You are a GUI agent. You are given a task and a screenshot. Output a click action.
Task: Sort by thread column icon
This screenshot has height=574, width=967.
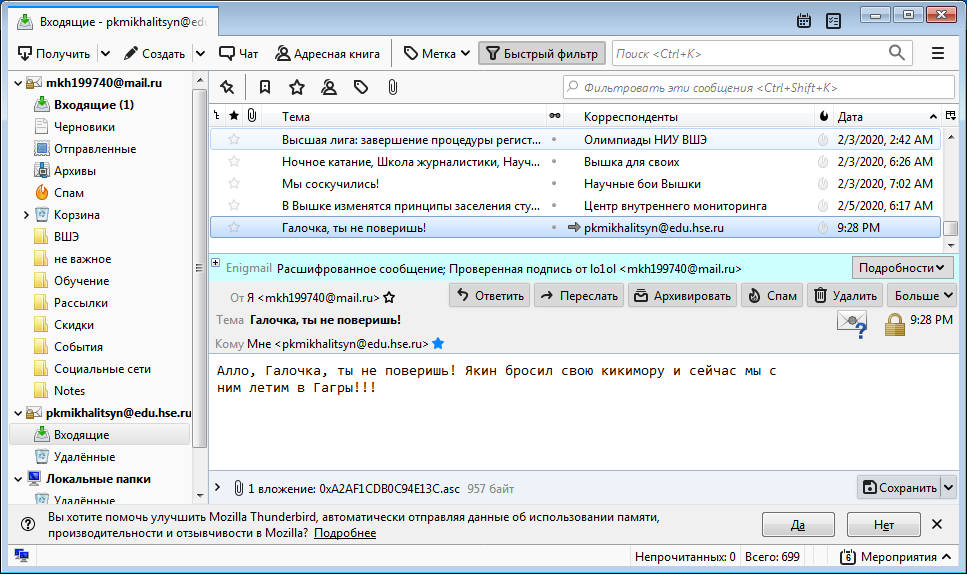pos(216,116)
